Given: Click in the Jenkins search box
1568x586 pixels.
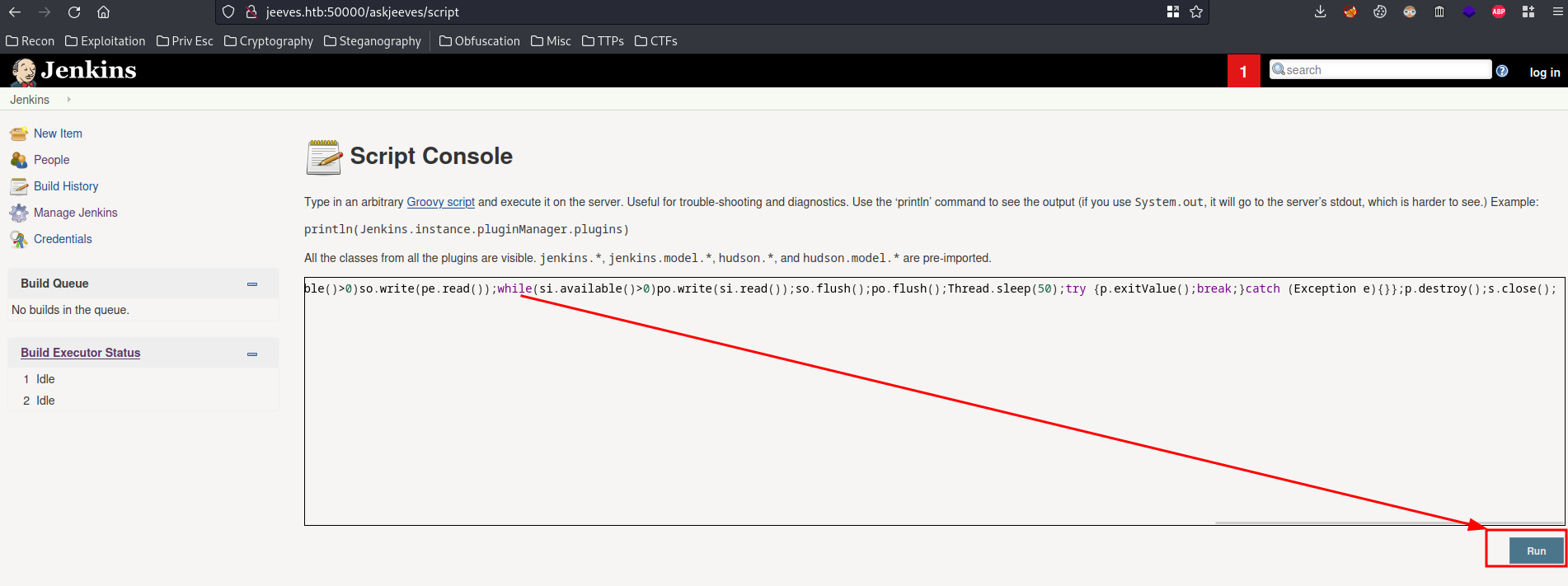Looking at the screenshot, I should pos(1381,70).
